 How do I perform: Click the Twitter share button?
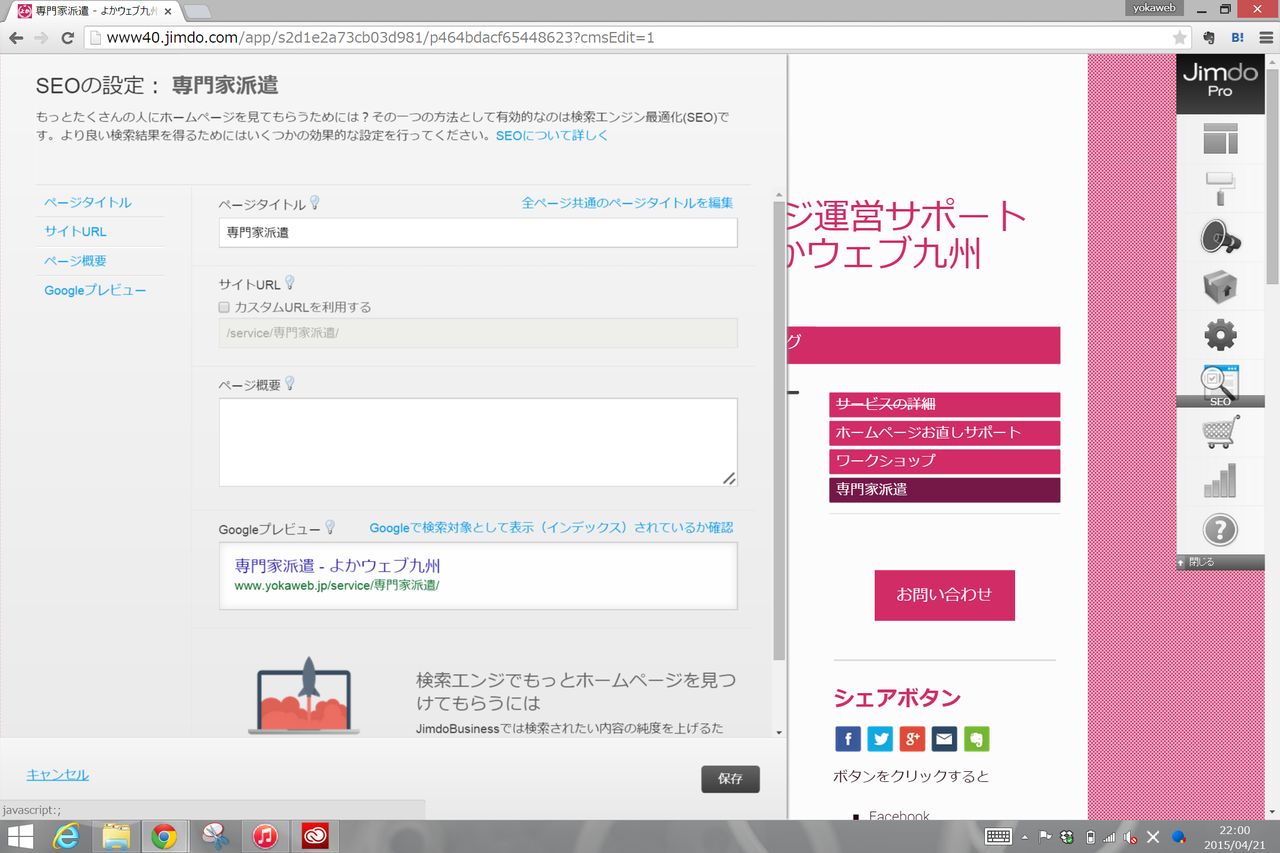[x=880, y=739]
